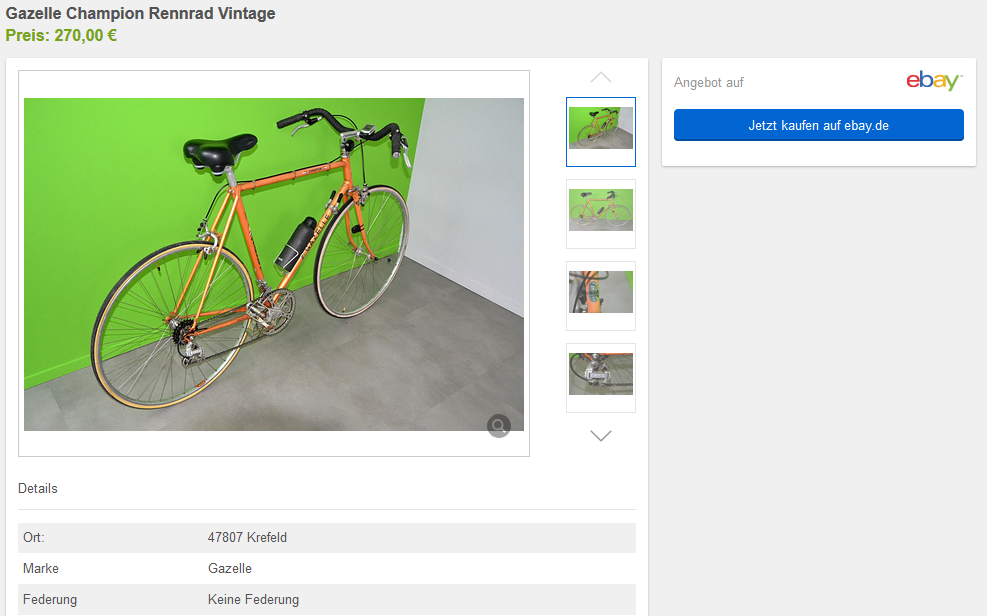Select the "Details" section heading
The width and height of the screenshot is (987, 616).
[38, 489]
